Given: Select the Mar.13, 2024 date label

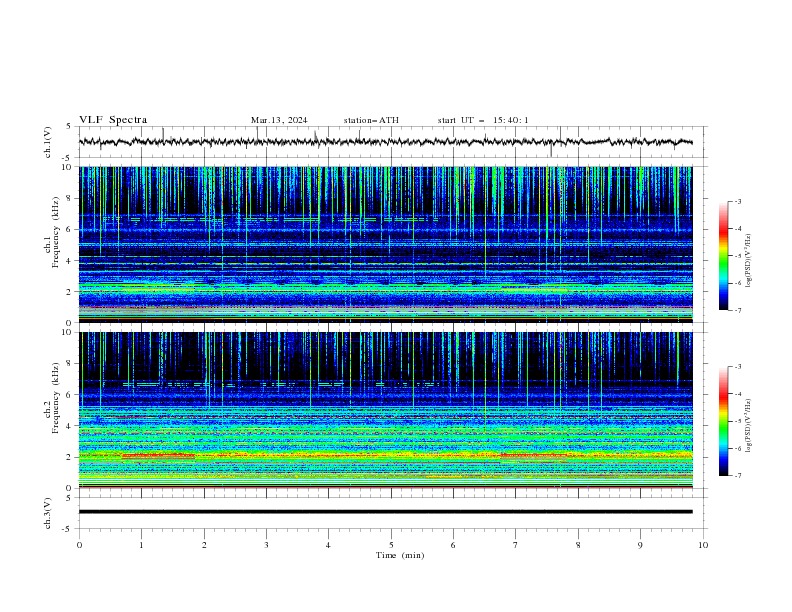Looking at the screenshot, I should [279, 120].
